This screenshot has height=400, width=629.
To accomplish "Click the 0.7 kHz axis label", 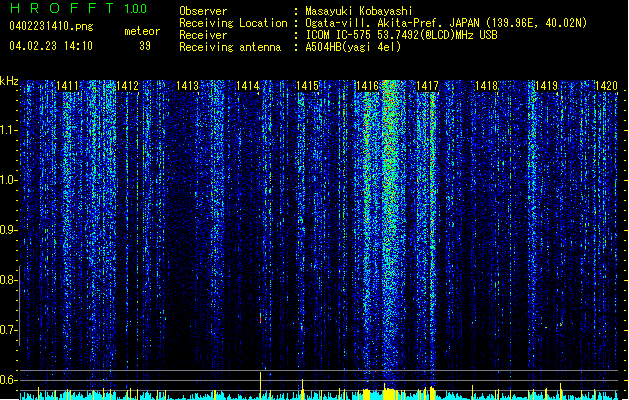I will 8,330.
